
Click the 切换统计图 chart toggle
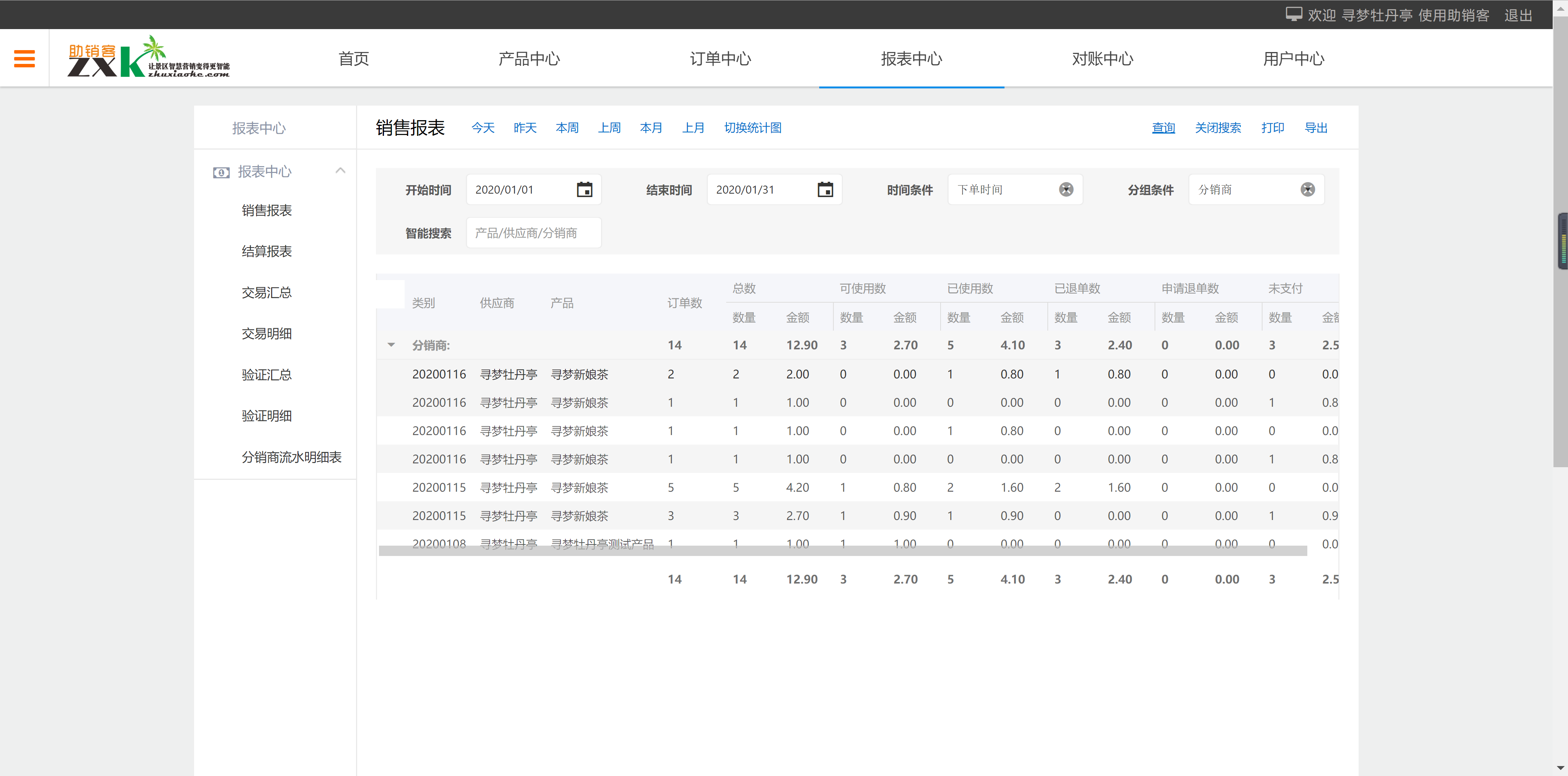click(752, 128)
